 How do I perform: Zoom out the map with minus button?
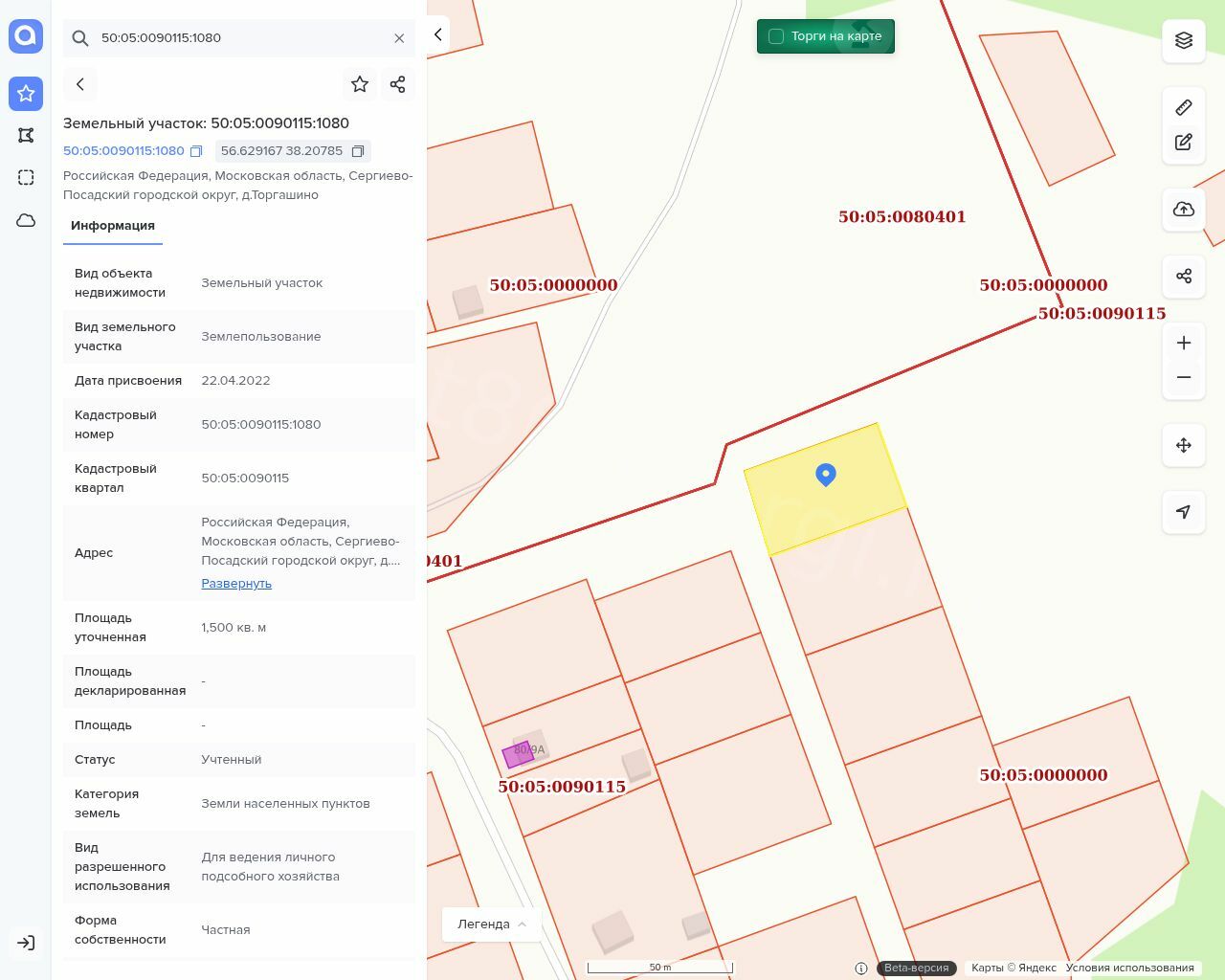pos(1184,377)
